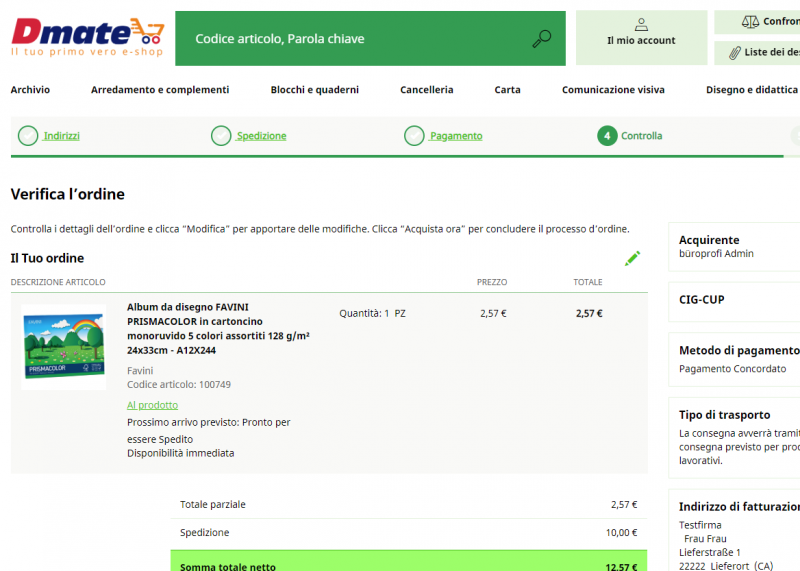Screen dimensions: 800x571
Task: Open the Al prodotto link
Action: (x=153, y=405)
